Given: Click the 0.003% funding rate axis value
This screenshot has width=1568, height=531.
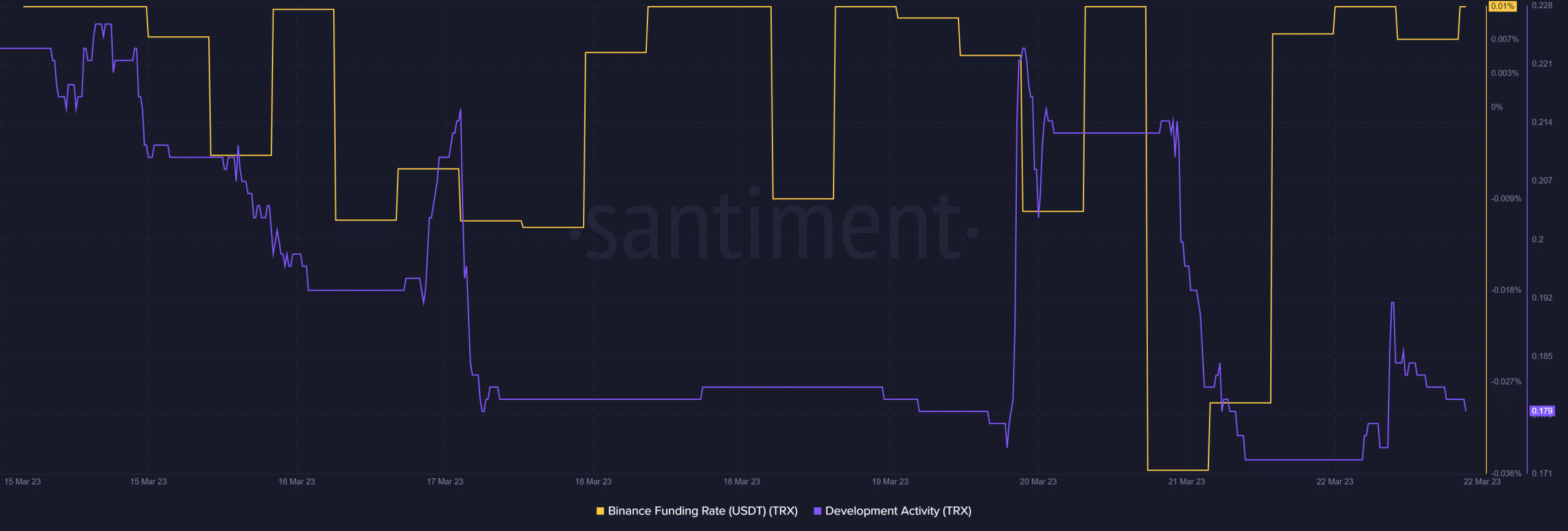Looking at the screenshot, I should (x=1505, y=73).
